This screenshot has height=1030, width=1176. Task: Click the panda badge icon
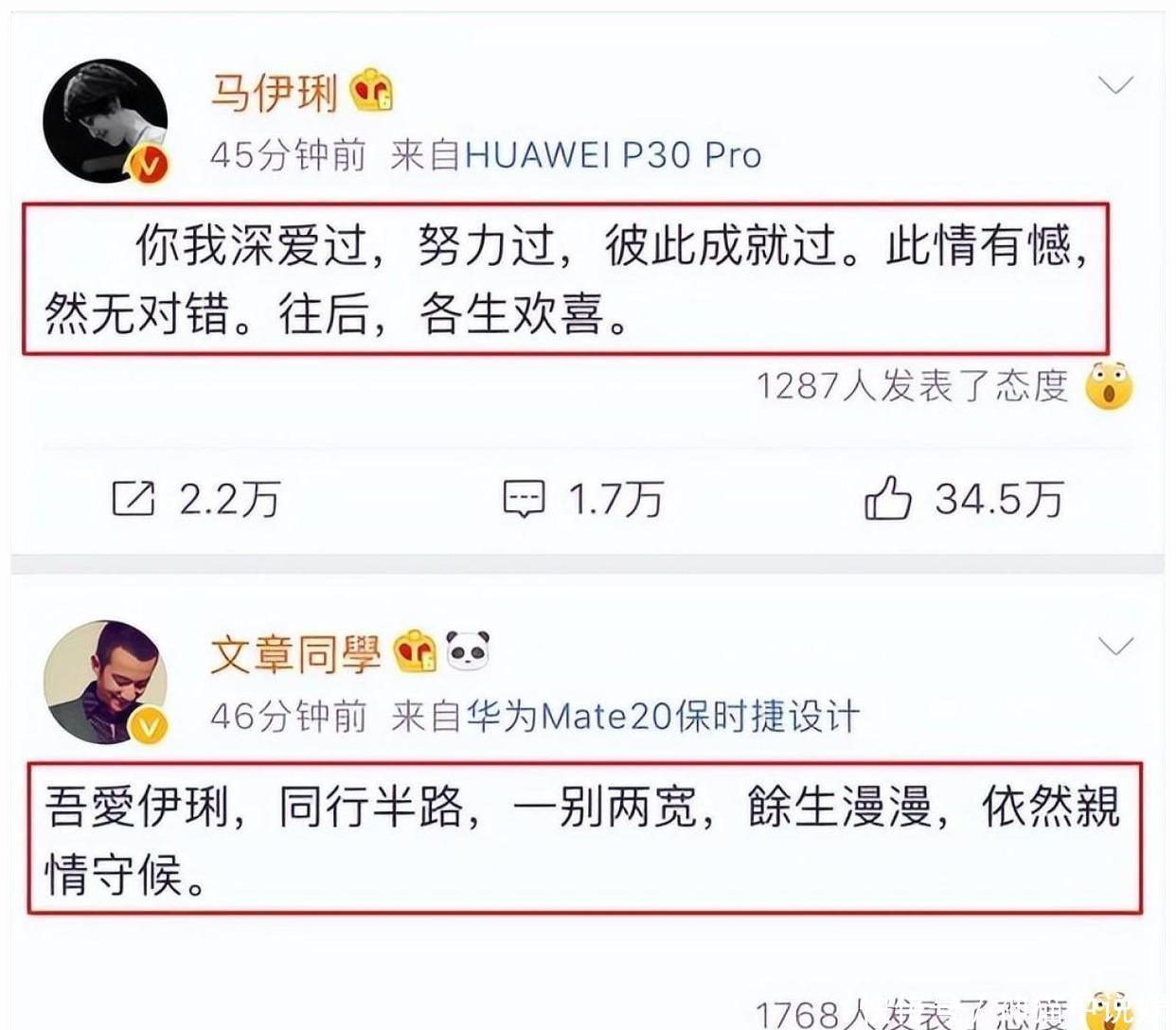pyautogui.click(x=469, y=651)
